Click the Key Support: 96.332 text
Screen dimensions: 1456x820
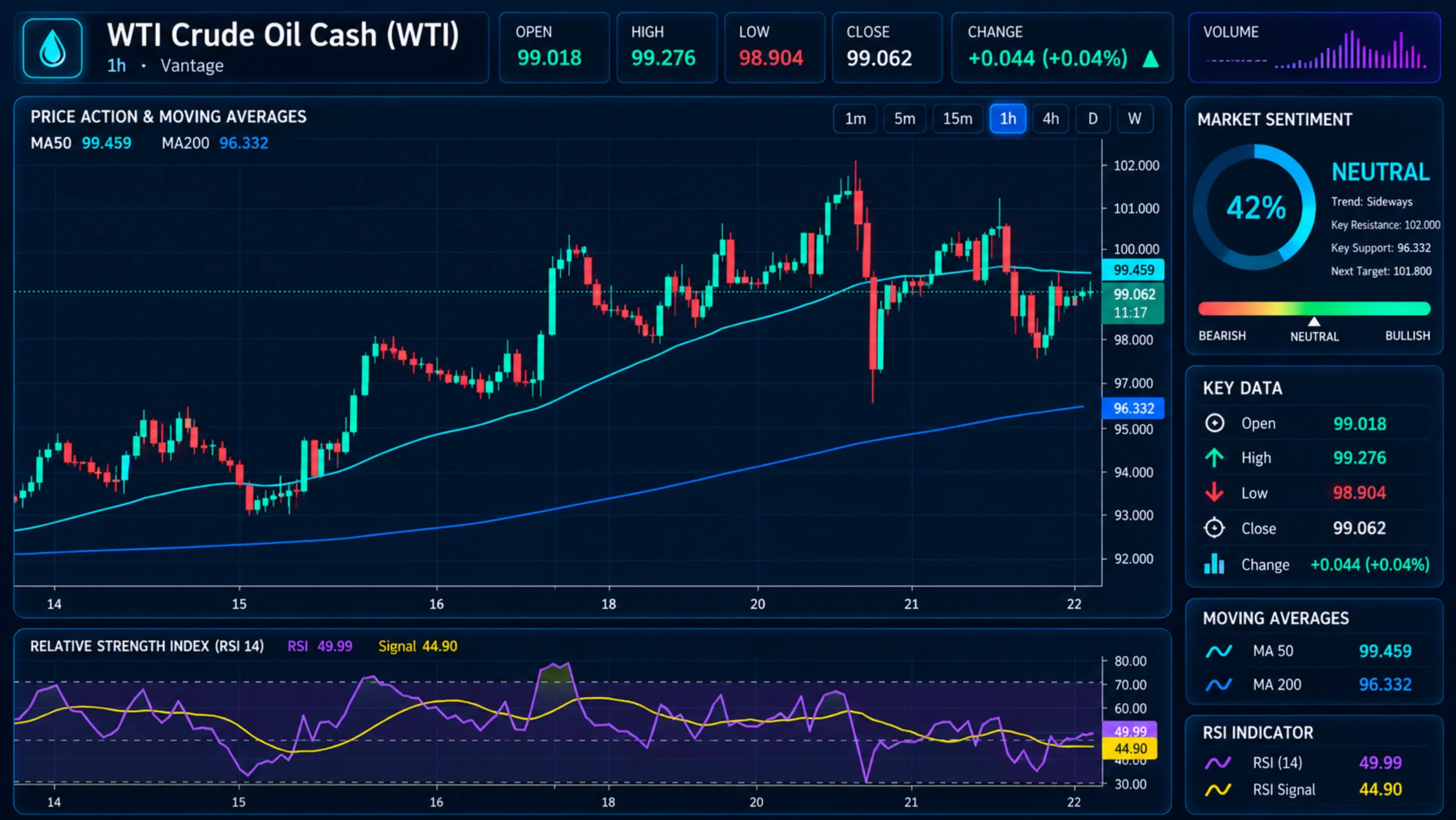(1380, 248)
